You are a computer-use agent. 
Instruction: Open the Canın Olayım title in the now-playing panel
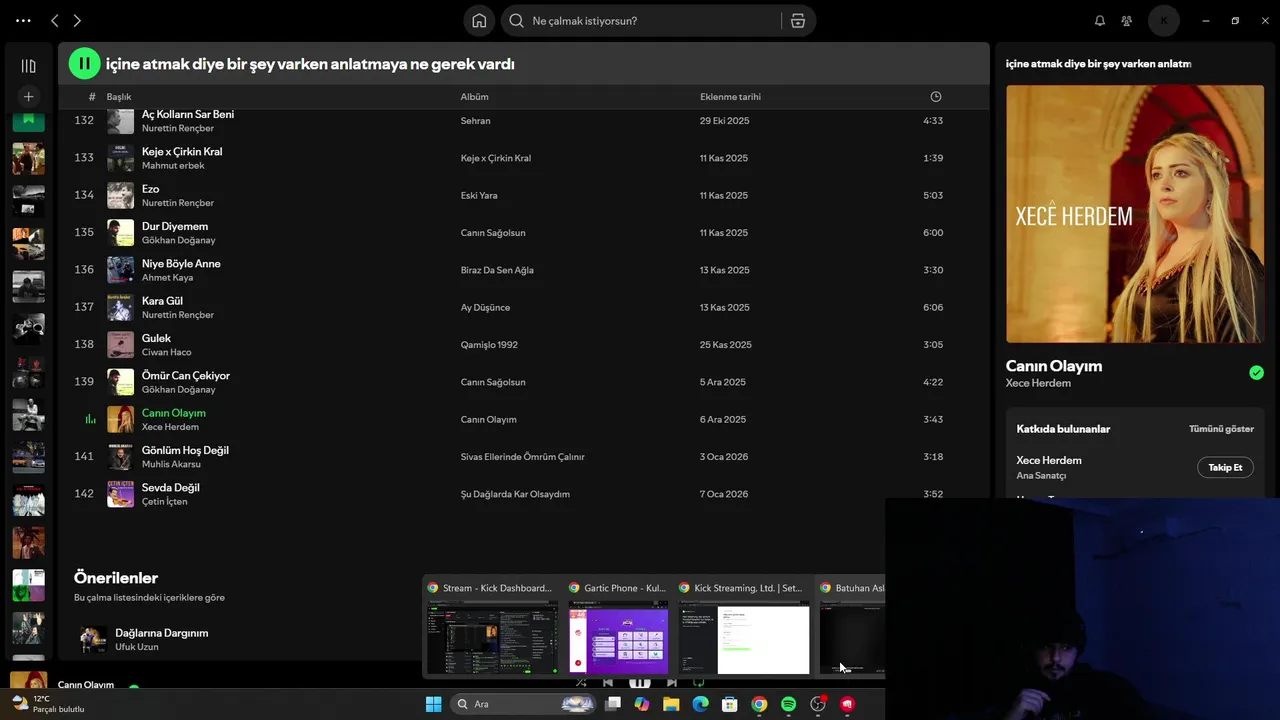(1054, 366)
